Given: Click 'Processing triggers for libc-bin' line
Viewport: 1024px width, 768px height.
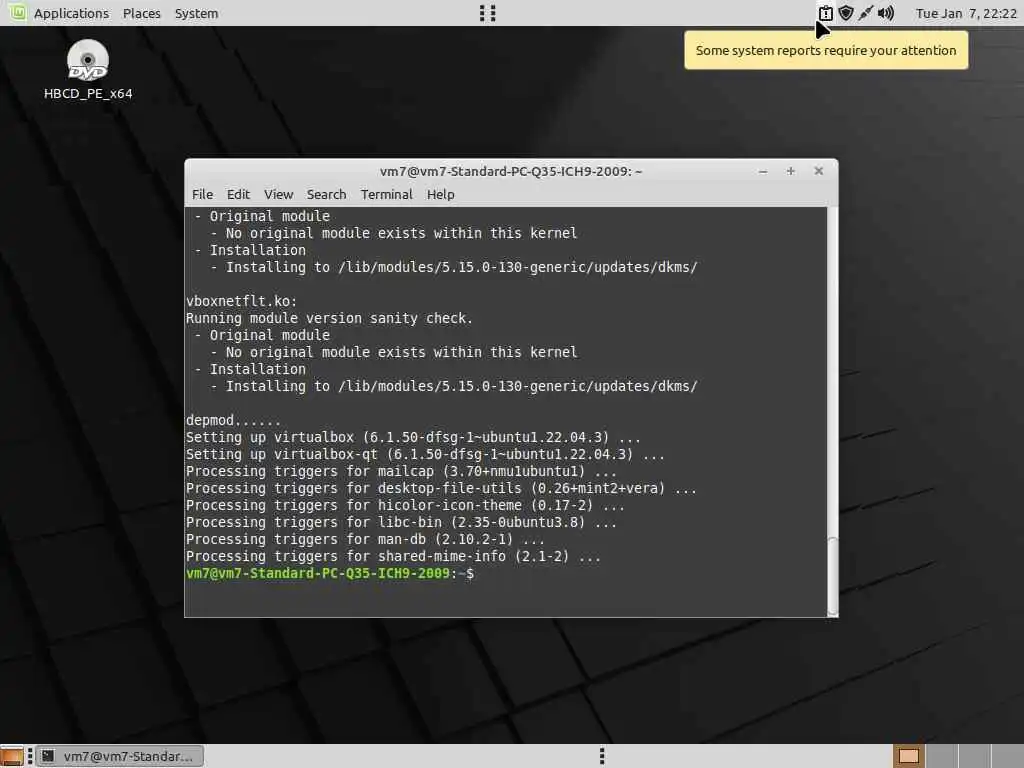Looking at the screenshot, I should (402, 522).
